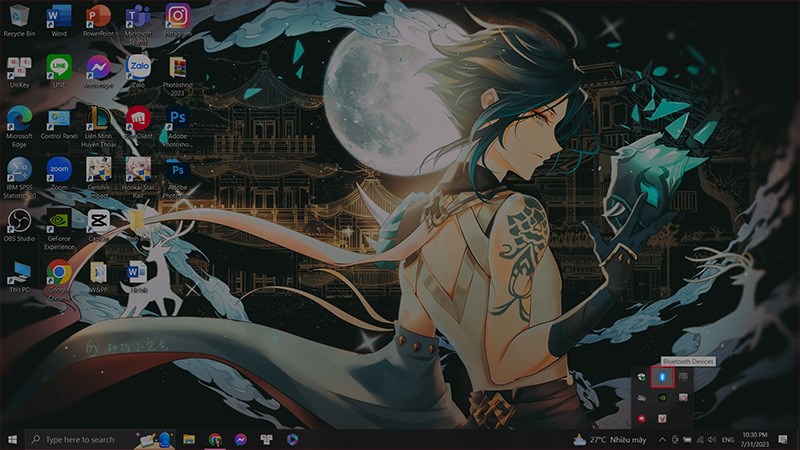Click the OBS Studio desktop shortcut
The width and height of the screenshot is (800, 450).
(19, 225)
